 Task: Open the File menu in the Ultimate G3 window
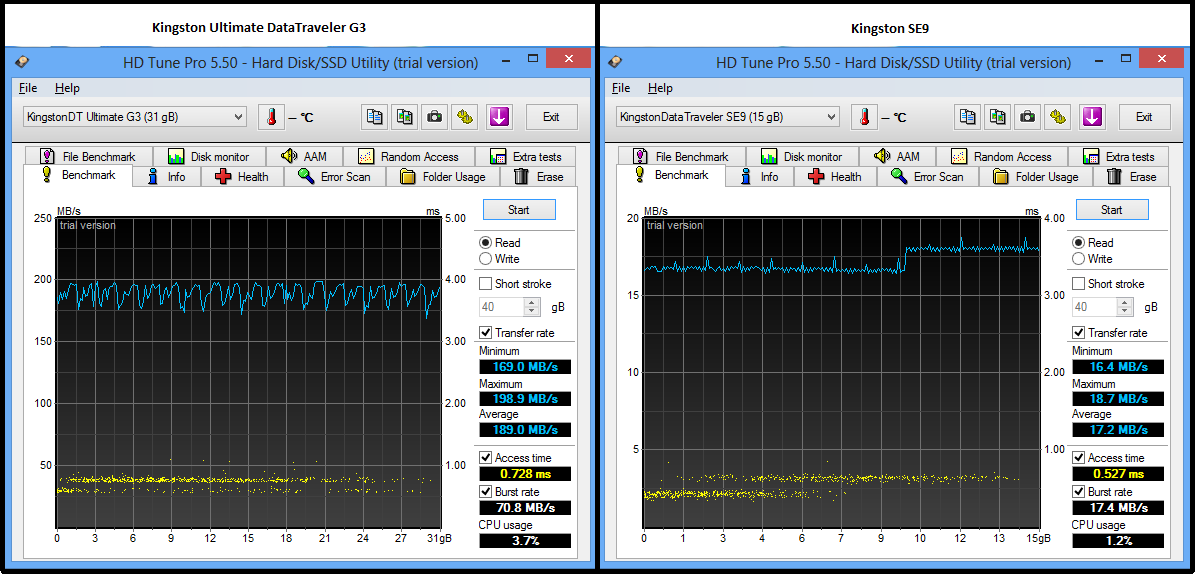click(28, 88)
